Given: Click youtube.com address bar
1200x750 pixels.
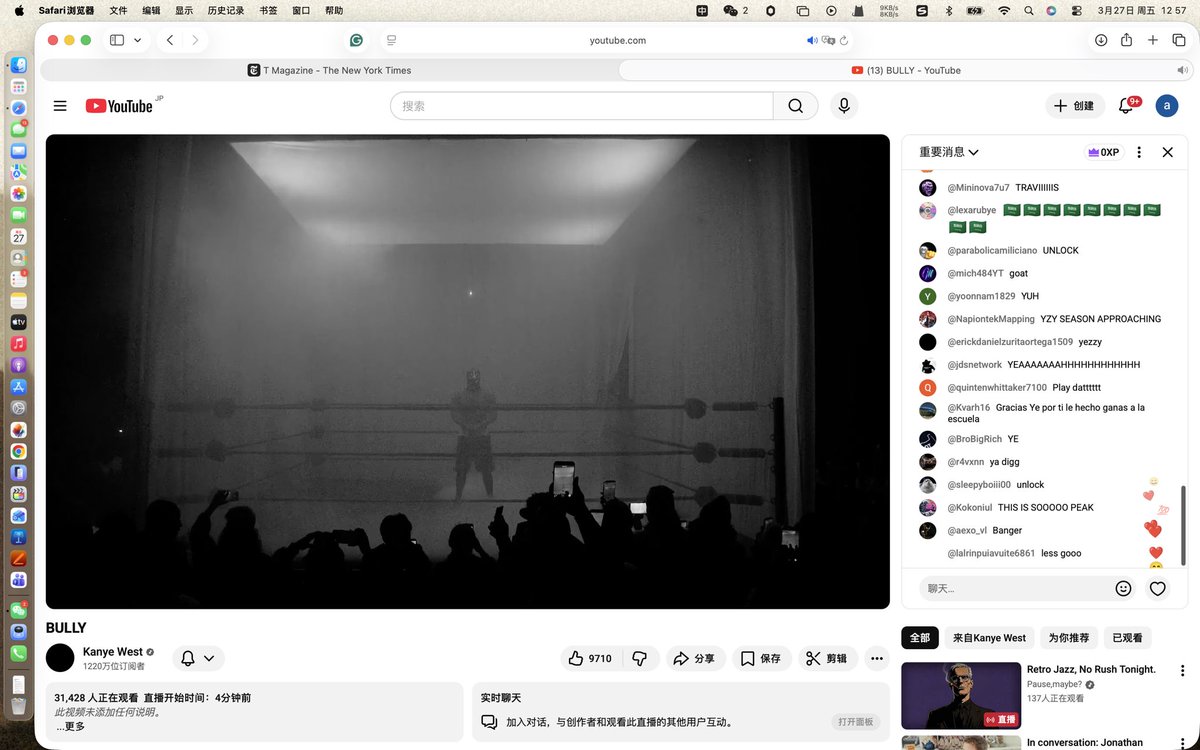Looking at the screenshot, I should pyautogui.click(x=618, y=40).
